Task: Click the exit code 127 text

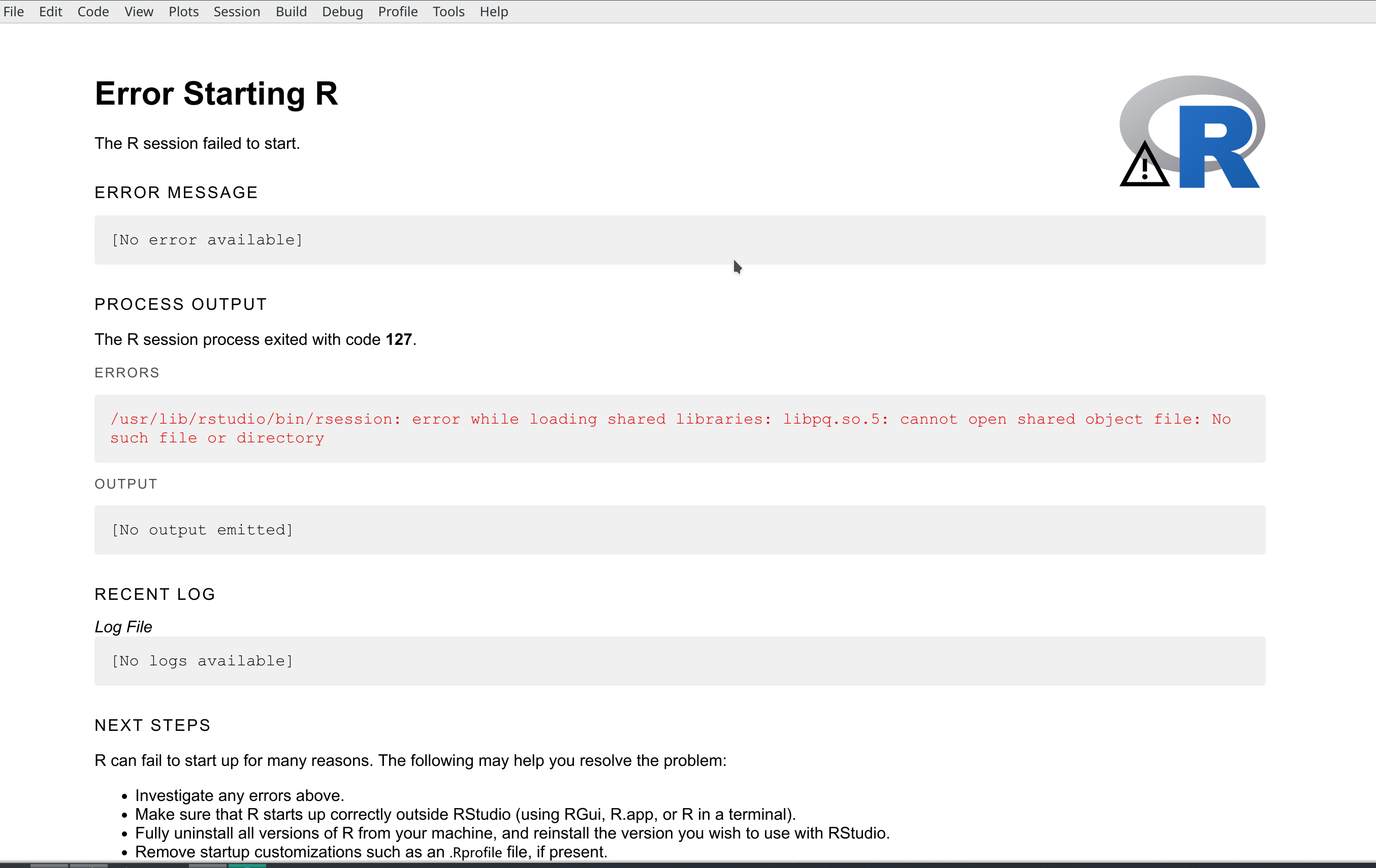Action: tap(398, 339)
